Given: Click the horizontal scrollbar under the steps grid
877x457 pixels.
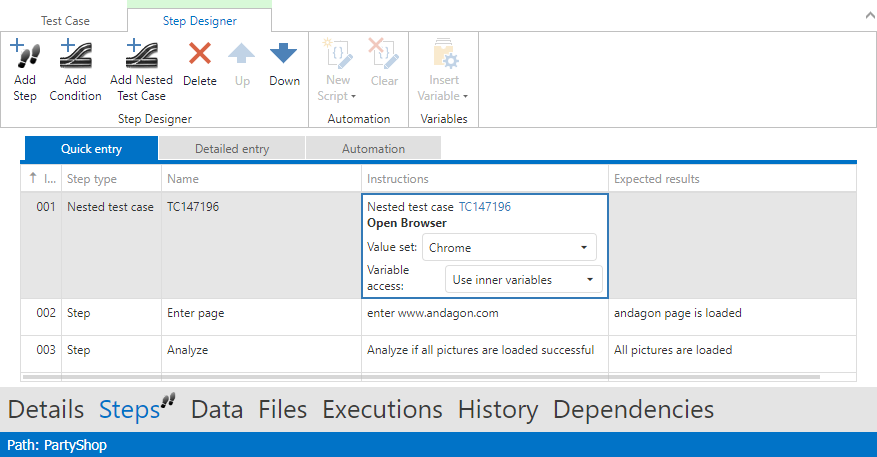Looking at the screenshot, I should [x=420, y=377].
